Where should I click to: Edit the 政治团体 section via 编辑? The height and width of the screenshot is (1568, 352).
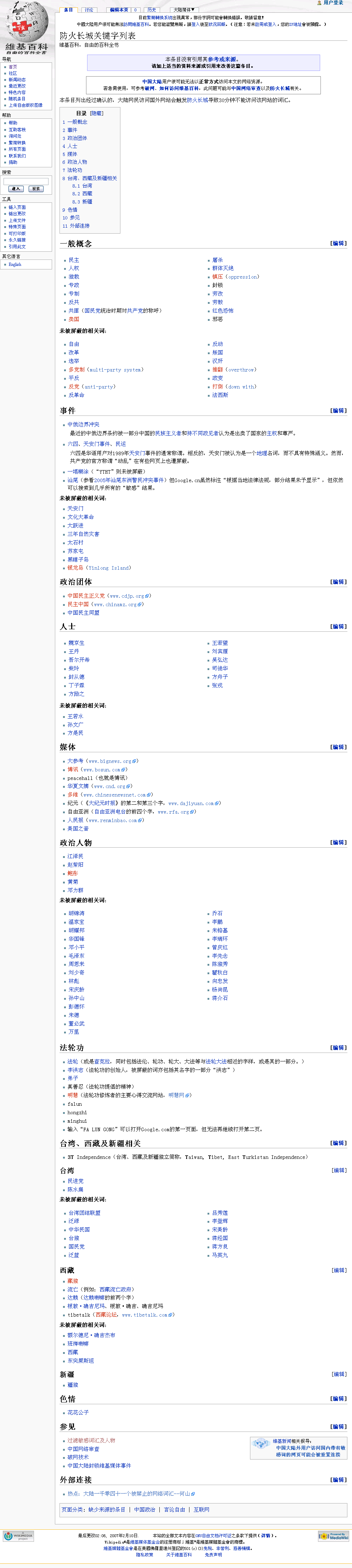[339, 582]
